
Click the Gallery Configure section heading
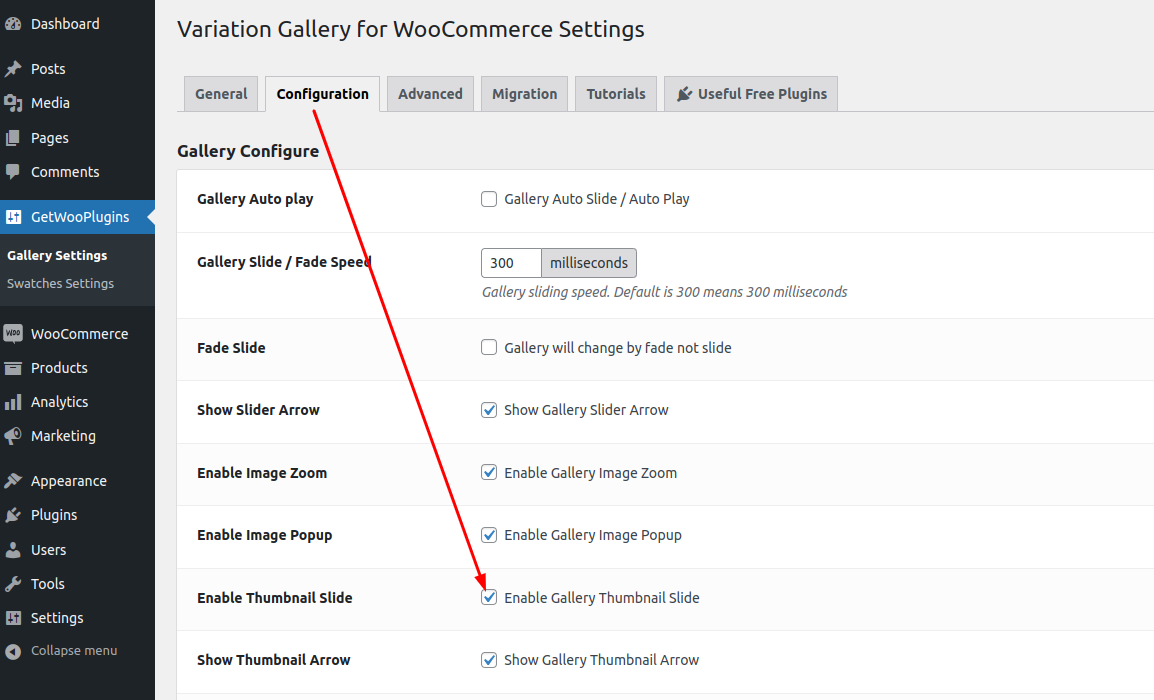(248, 151)
